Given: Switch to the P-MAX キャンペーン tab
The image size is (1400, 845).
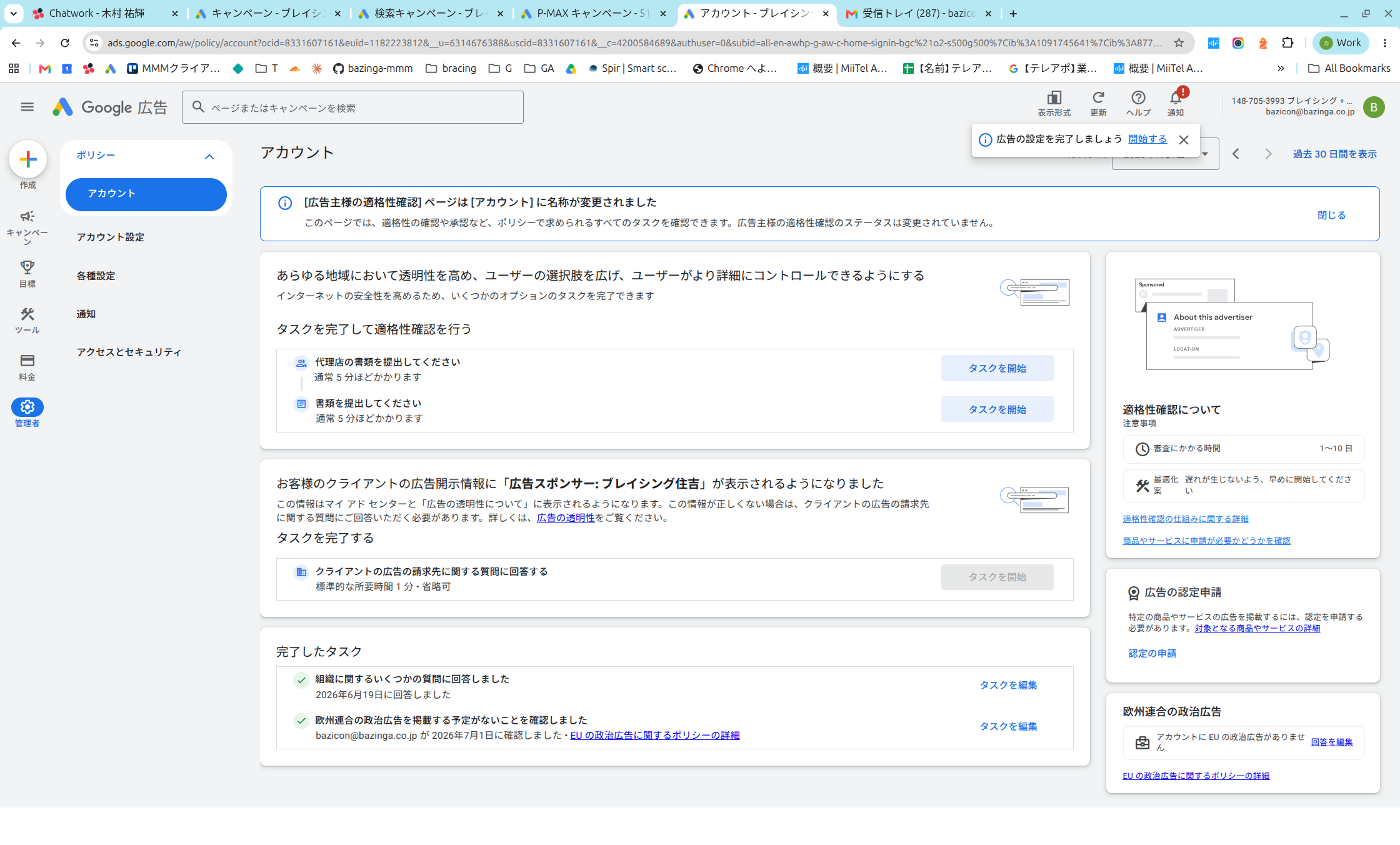Looking at the screenshot, I should (594, 13).
